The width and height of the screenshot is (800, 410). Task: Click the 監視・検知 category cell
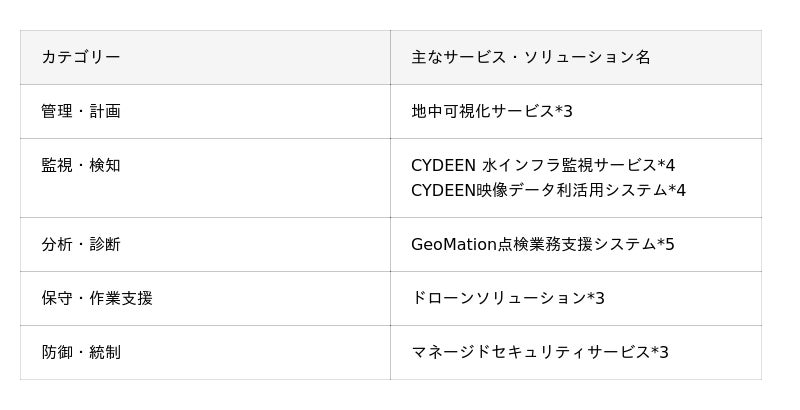pyautogui.click(x=80, y=165)
